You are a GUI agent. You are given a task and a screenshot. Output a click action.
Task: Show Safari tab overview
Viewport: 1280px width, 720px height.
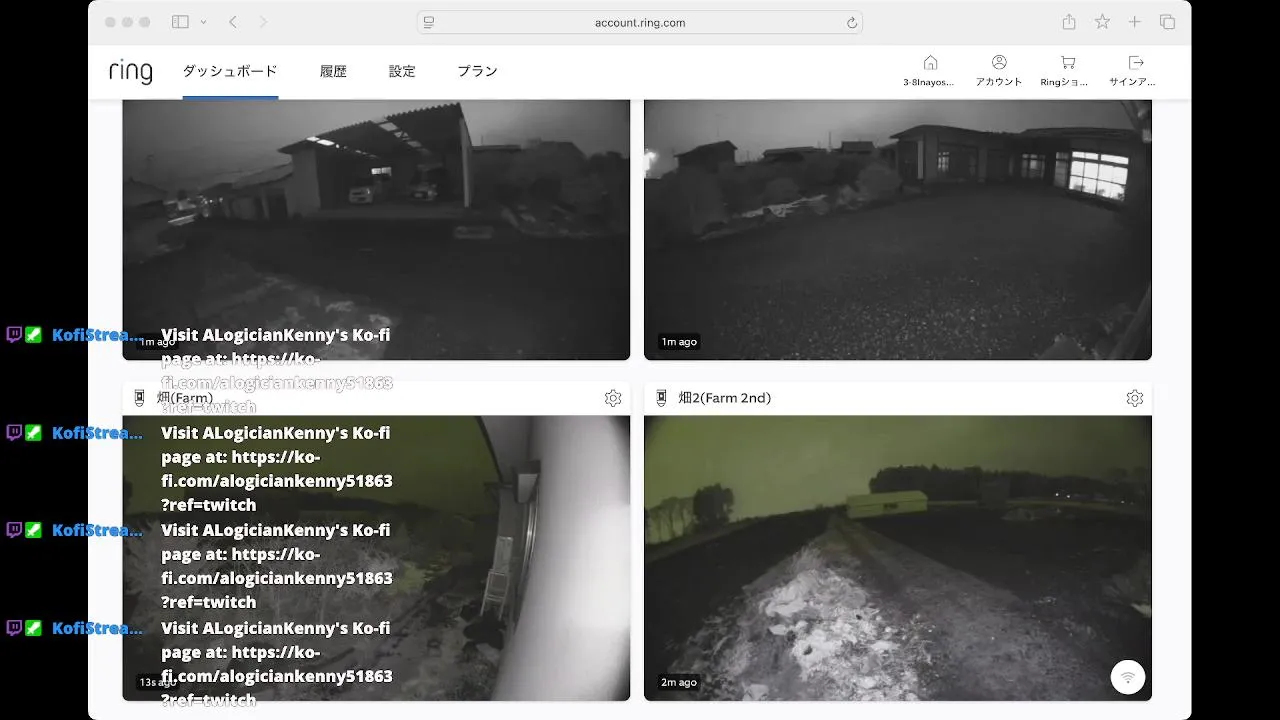1167,22
